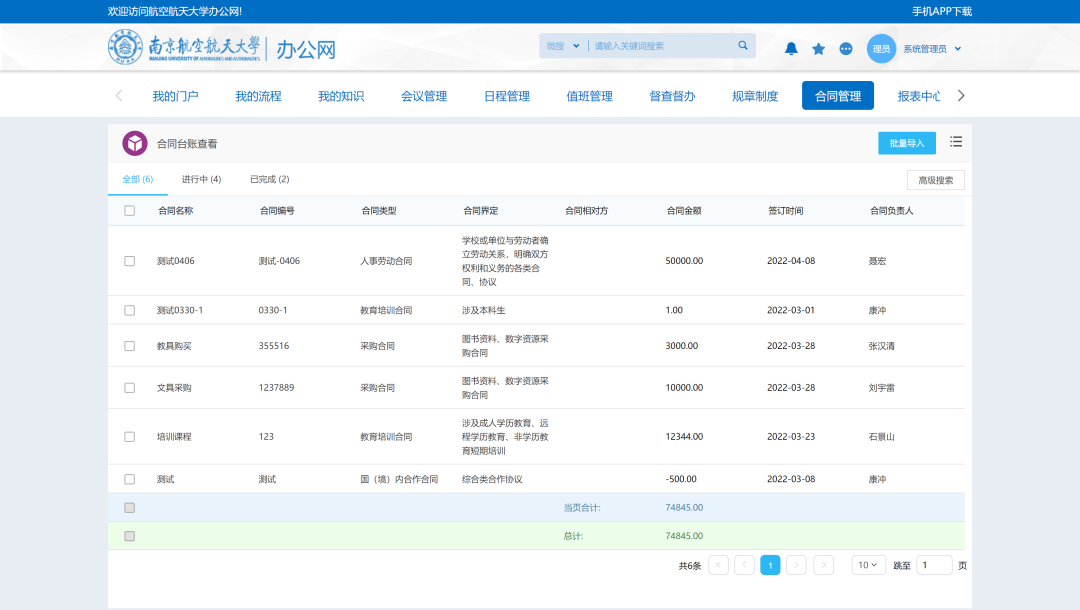
Task: Click responsible person 石景山
Action: 882,437
